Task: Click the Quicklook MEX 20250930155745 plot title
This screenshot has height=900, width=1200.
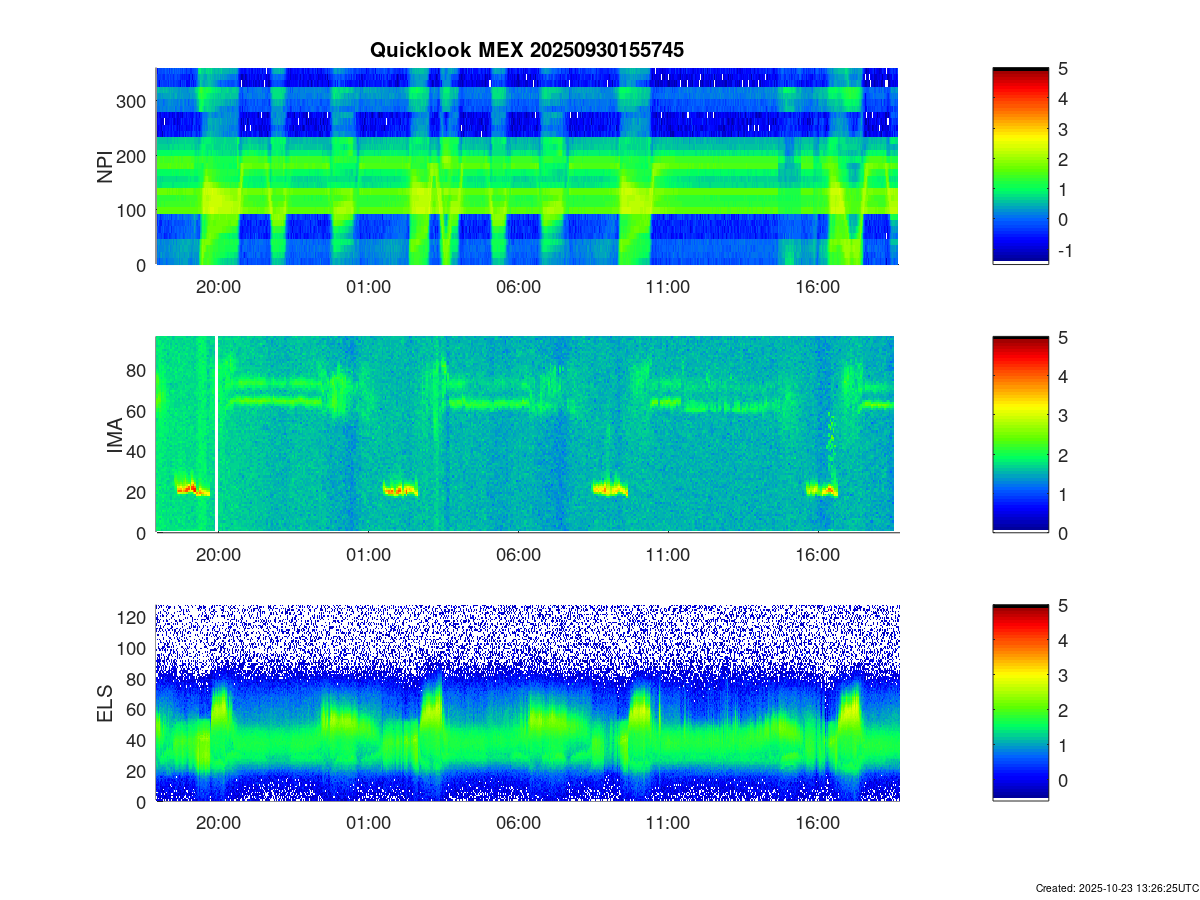Action: pos(526,50)
